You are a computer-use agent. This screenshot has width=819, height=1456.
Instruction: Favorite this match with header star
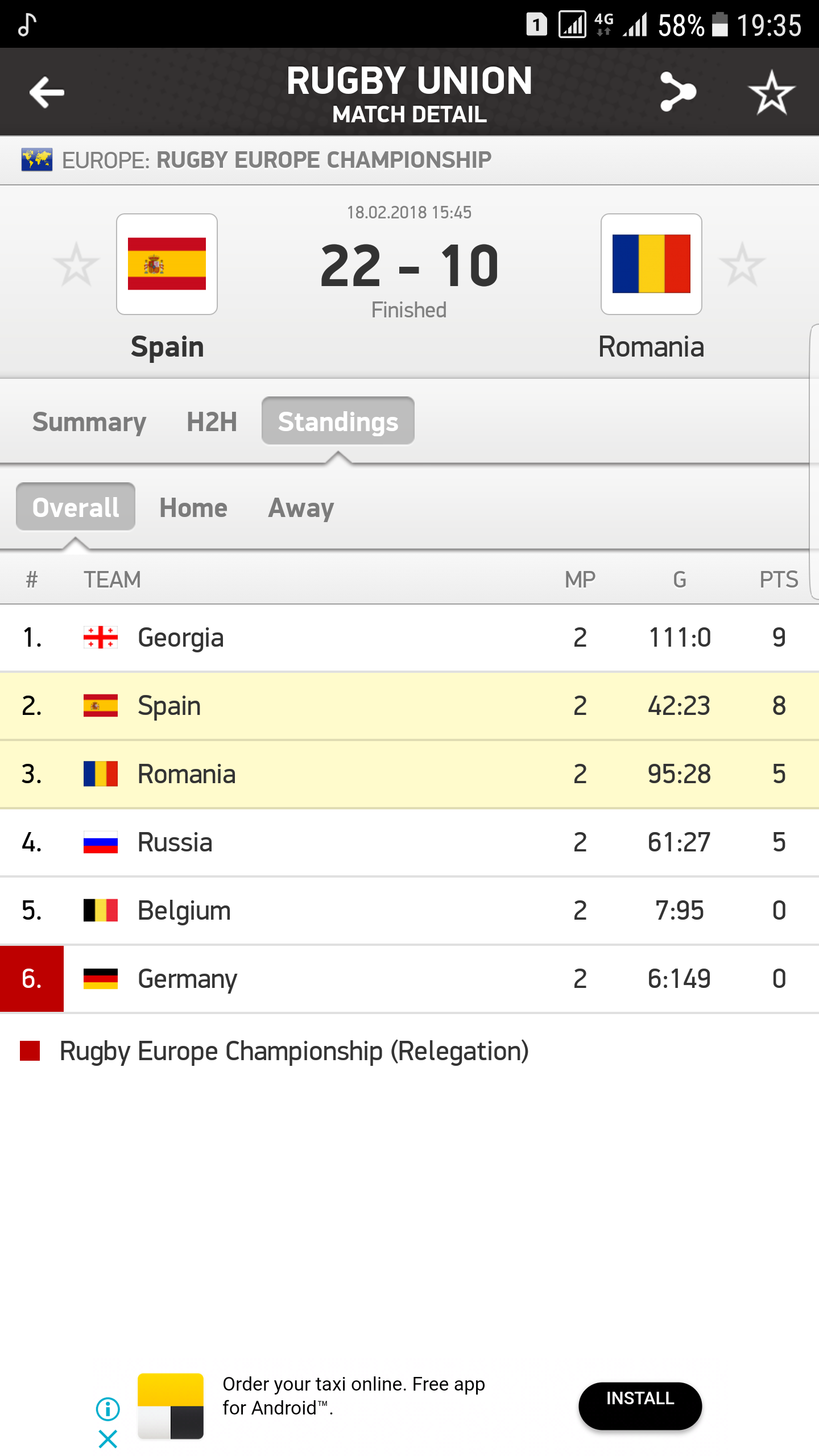pyautogui.click(x=771, y=92)
